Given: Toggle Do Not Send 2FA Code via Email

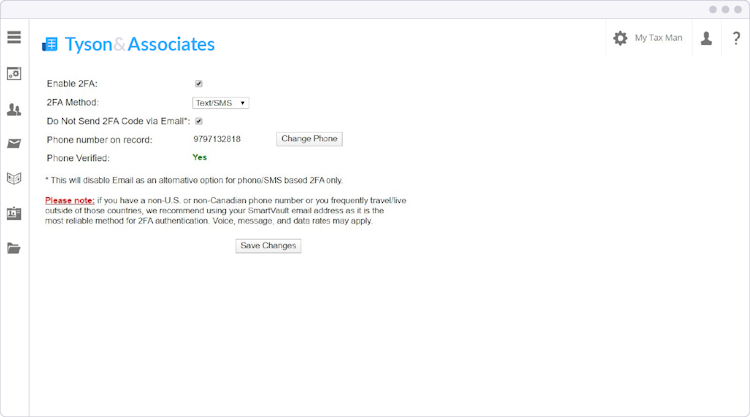Looking at the screenshot, I should coord(199,121).
